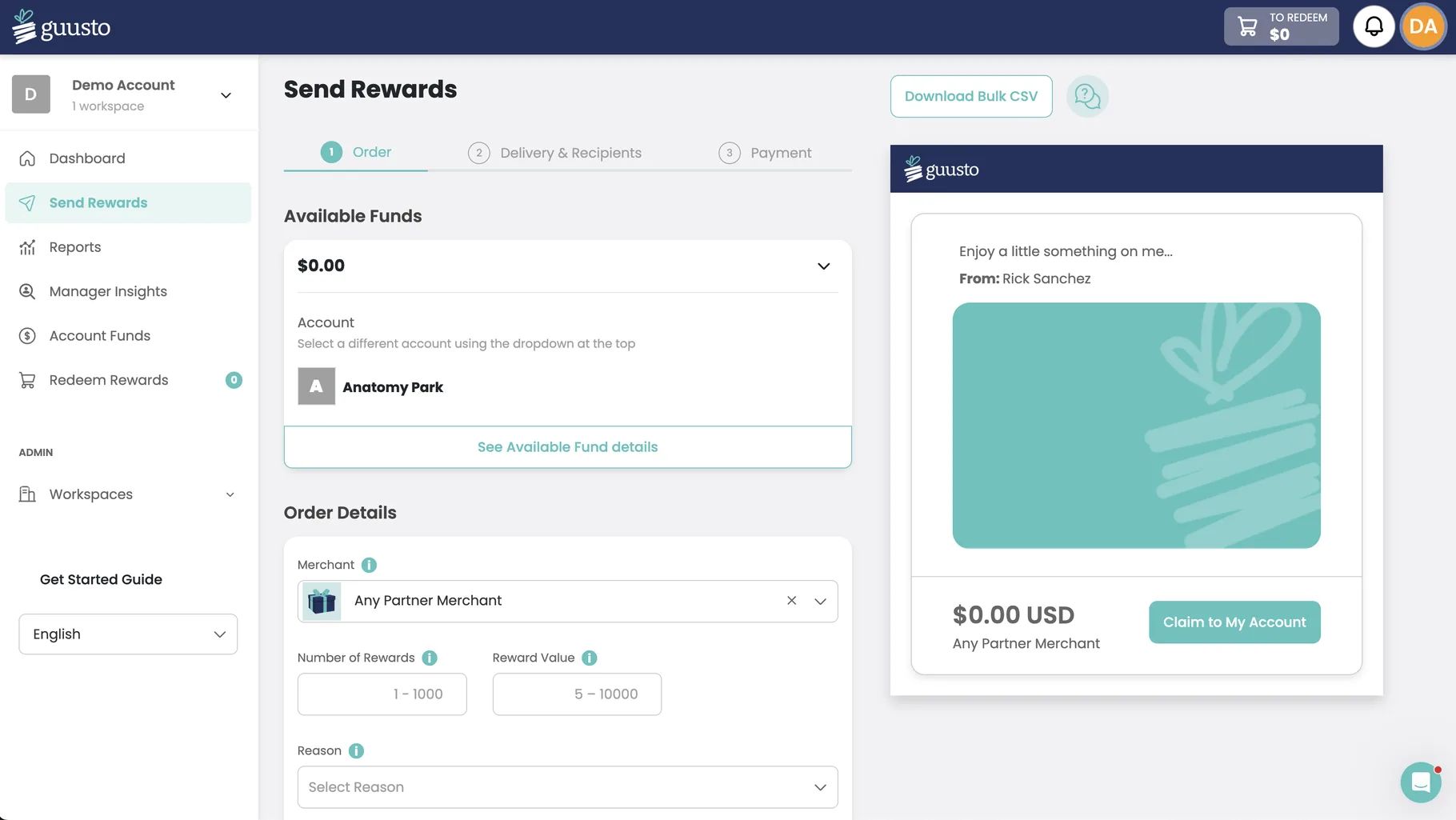
Task: Click the Reason info icon
Action: coord(356,750)
